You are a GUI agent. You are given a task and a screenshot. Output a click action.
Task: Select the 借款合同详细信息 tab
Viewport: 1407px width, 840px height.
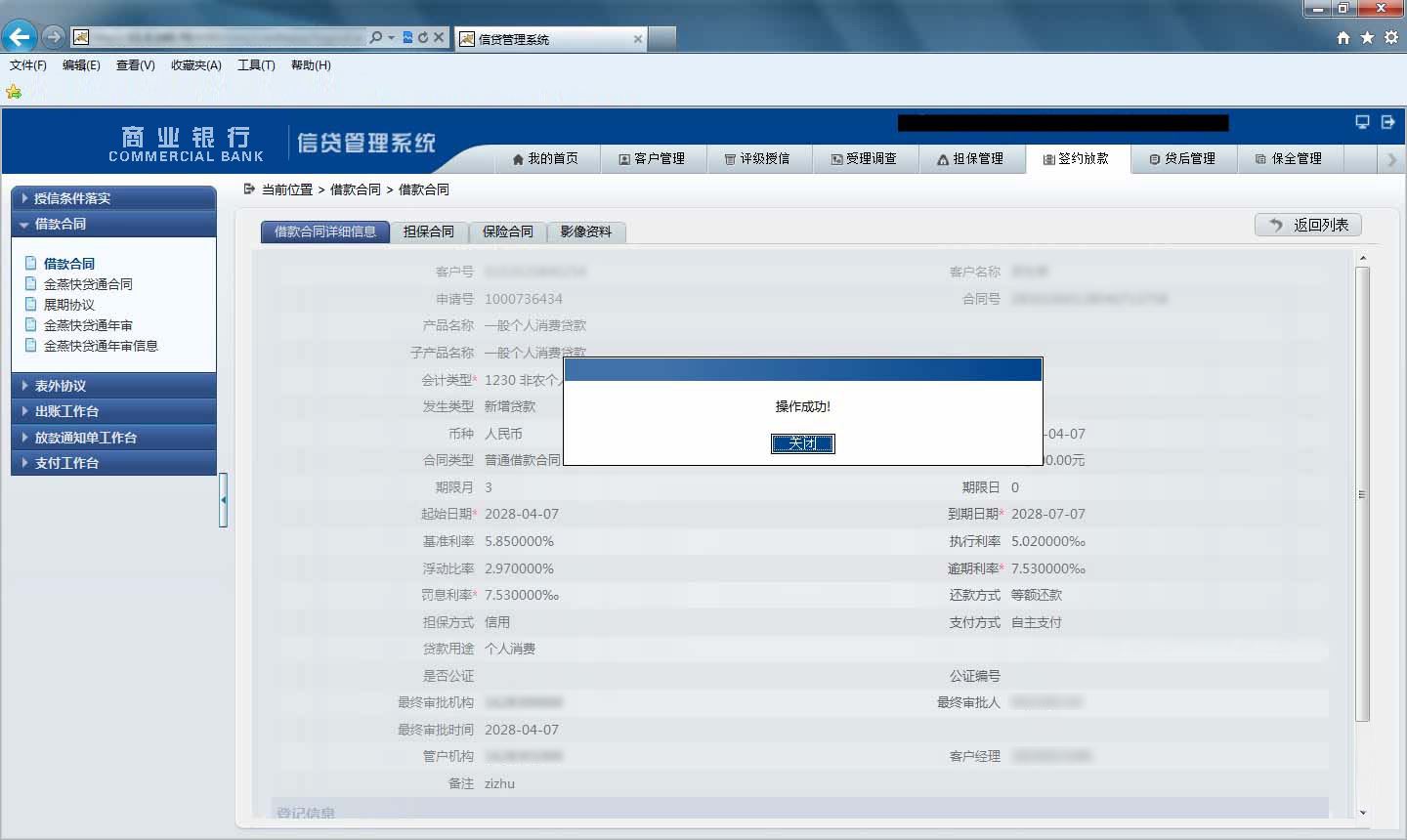[325, 231]
